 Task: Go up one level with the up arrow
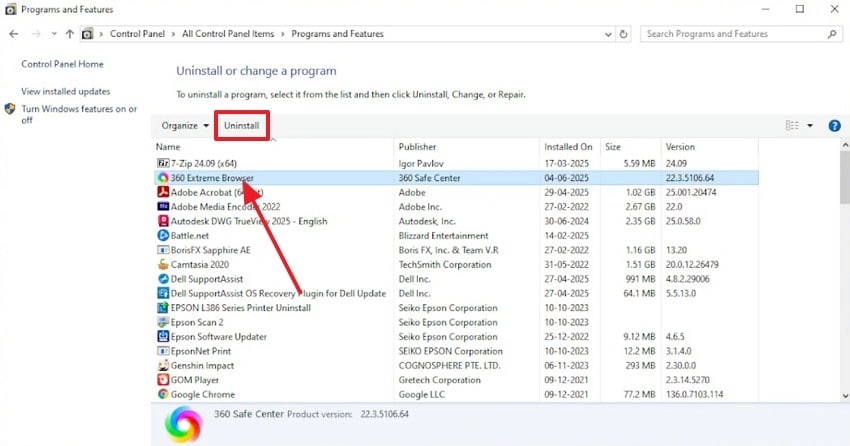[x=69, y=34]
